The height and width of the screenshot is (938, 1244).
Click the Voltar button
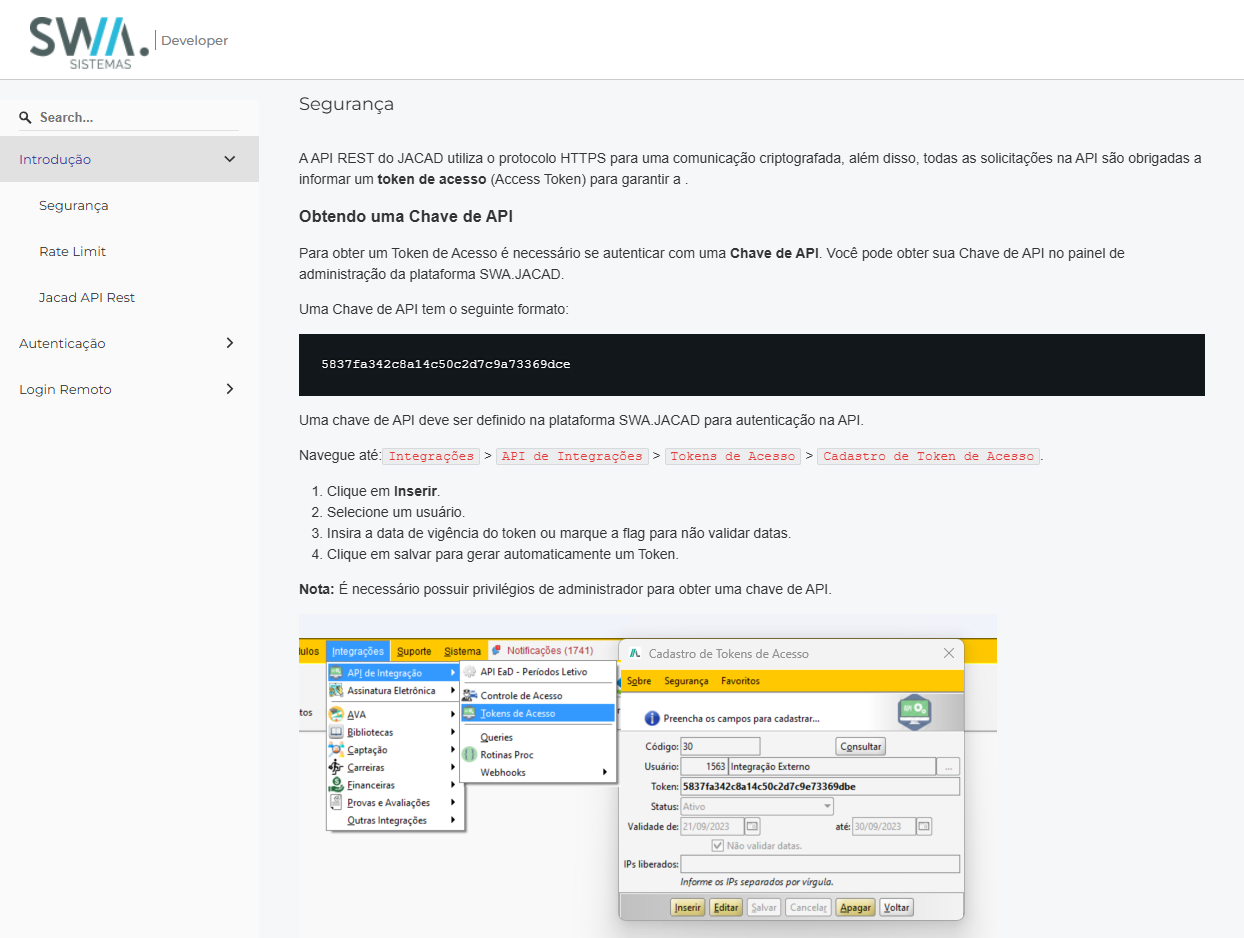pos(897,908)
